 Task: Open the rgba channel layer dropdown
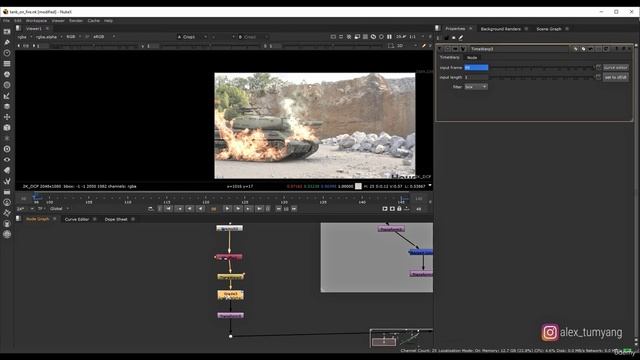tap(24, 37)
